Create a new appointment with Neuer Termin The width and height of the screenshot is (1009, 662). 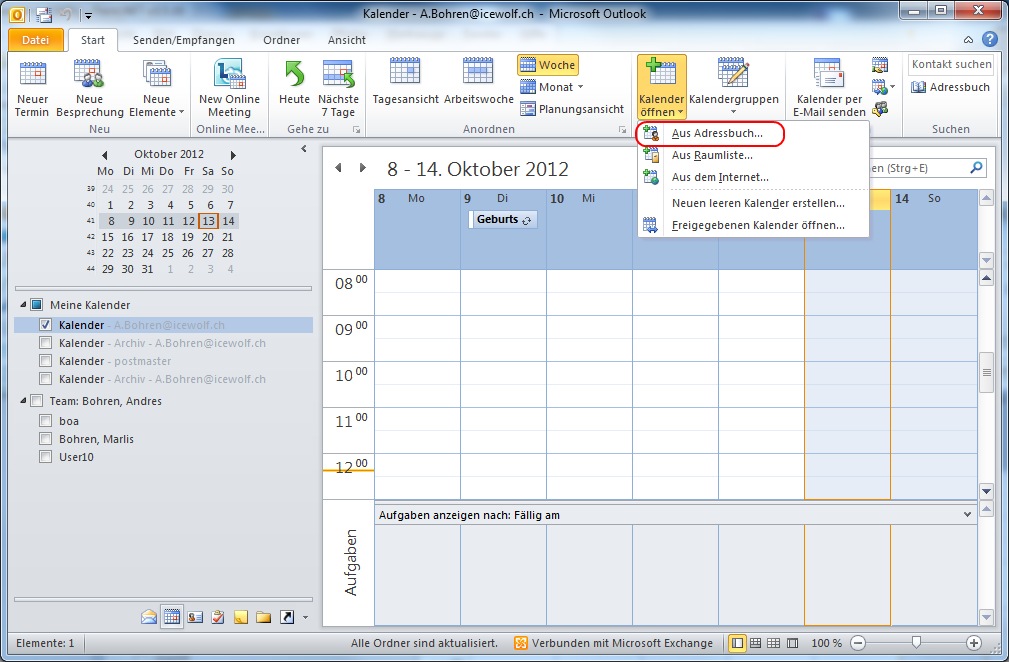pyautogui.click(x=31, y=88)
